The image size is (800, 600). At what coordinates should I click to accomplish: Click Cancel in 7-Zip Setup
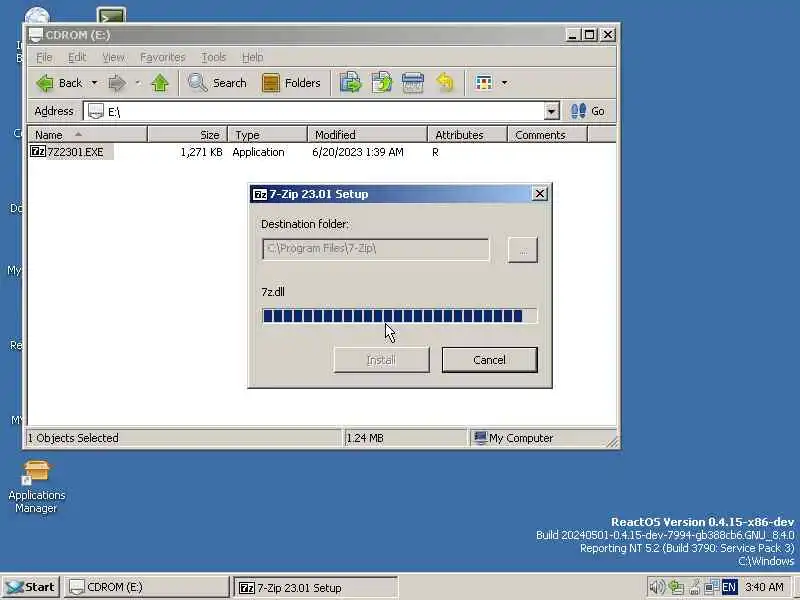tap(489, 360)
